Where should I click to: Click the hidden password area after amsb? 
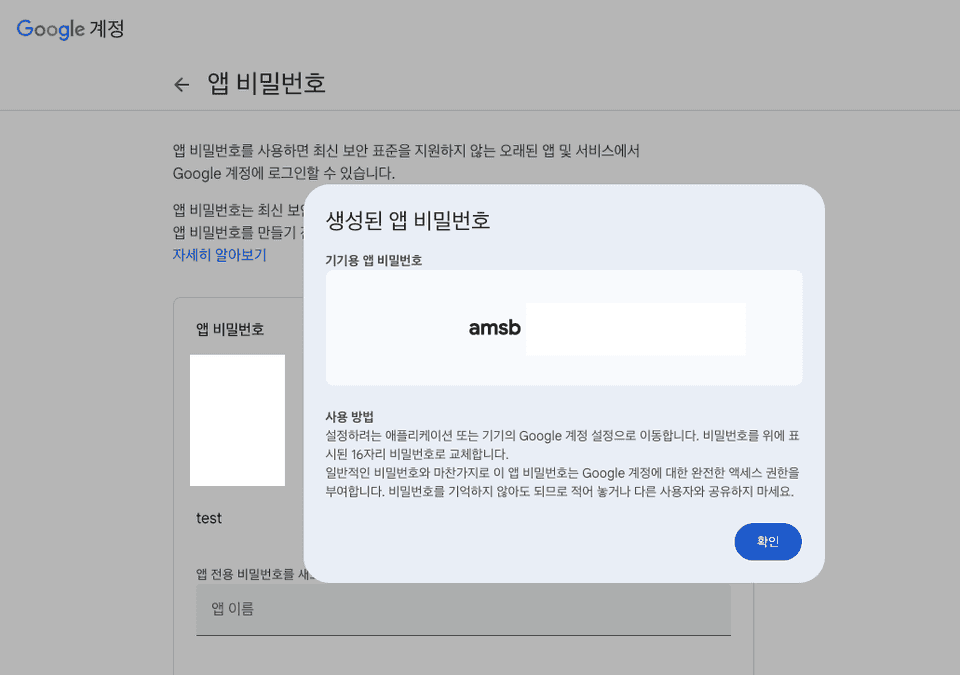coord(637,327)
